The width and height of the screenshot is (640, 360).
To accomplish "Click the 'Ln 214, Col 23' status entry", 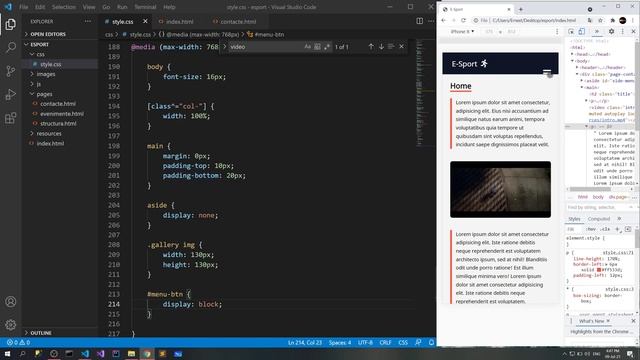I will click(305, 342).
